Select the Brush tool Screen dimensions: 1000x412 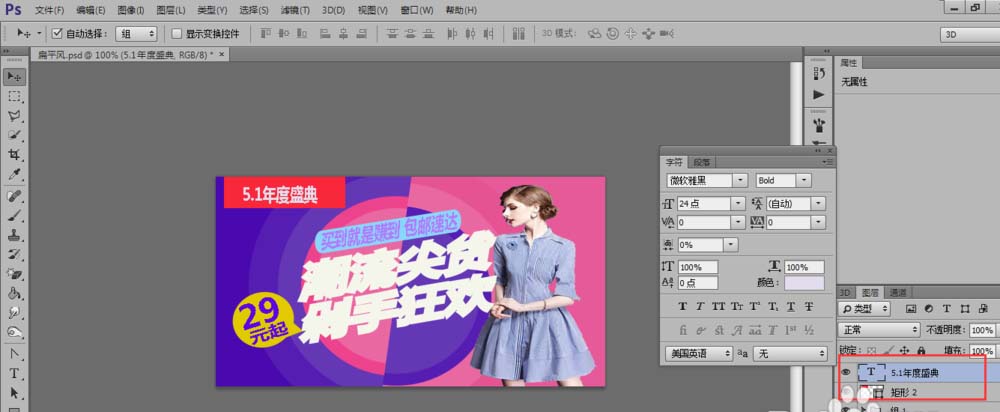pyautogui.click(x=14, y=216)
